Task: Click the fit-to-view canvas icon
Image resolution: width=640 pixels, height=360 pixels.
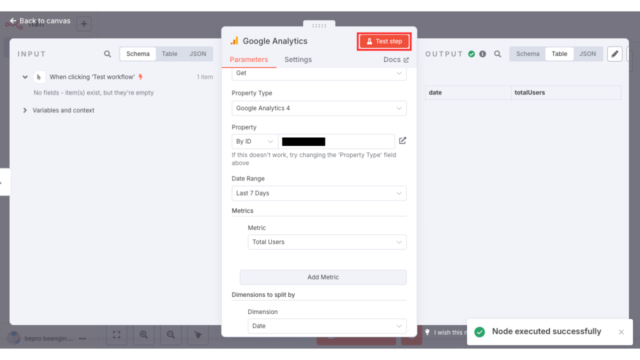Action: coord(117,335)
